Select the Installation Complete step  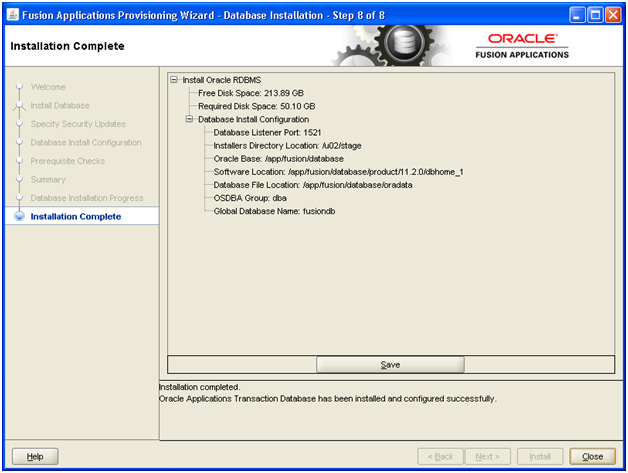(x=76, y=216)
